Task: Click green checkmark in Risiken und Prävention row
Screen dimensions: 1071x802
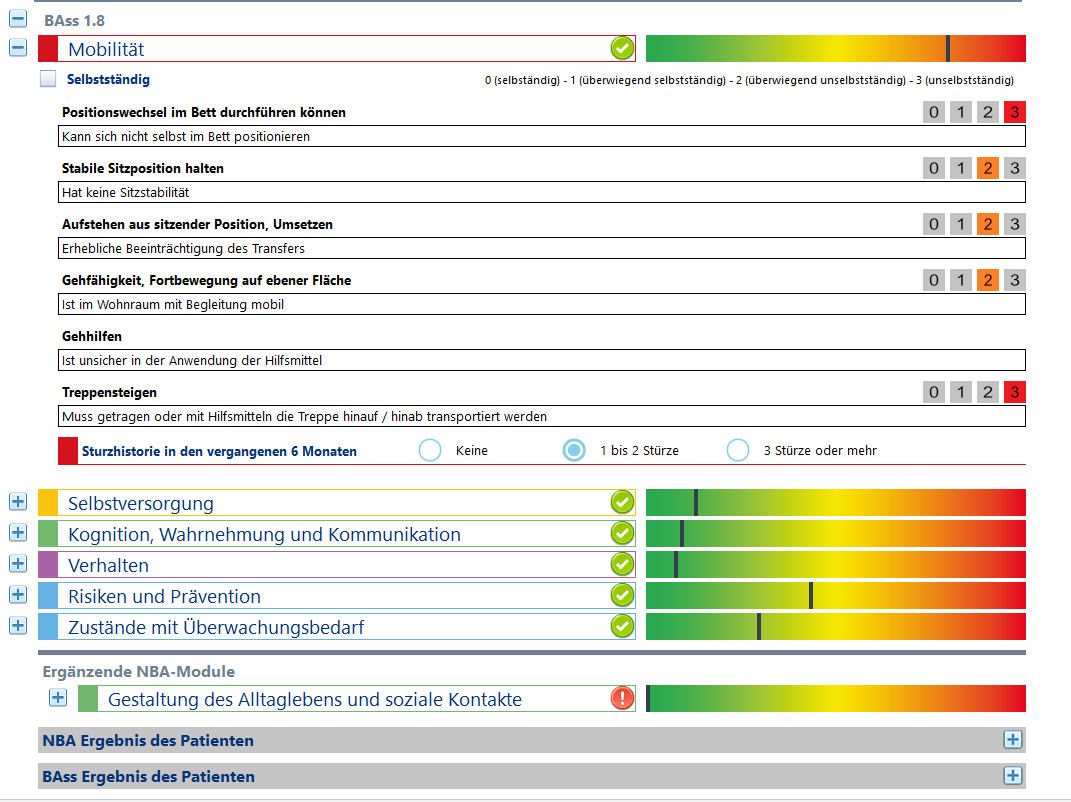Action: point(622,595)
